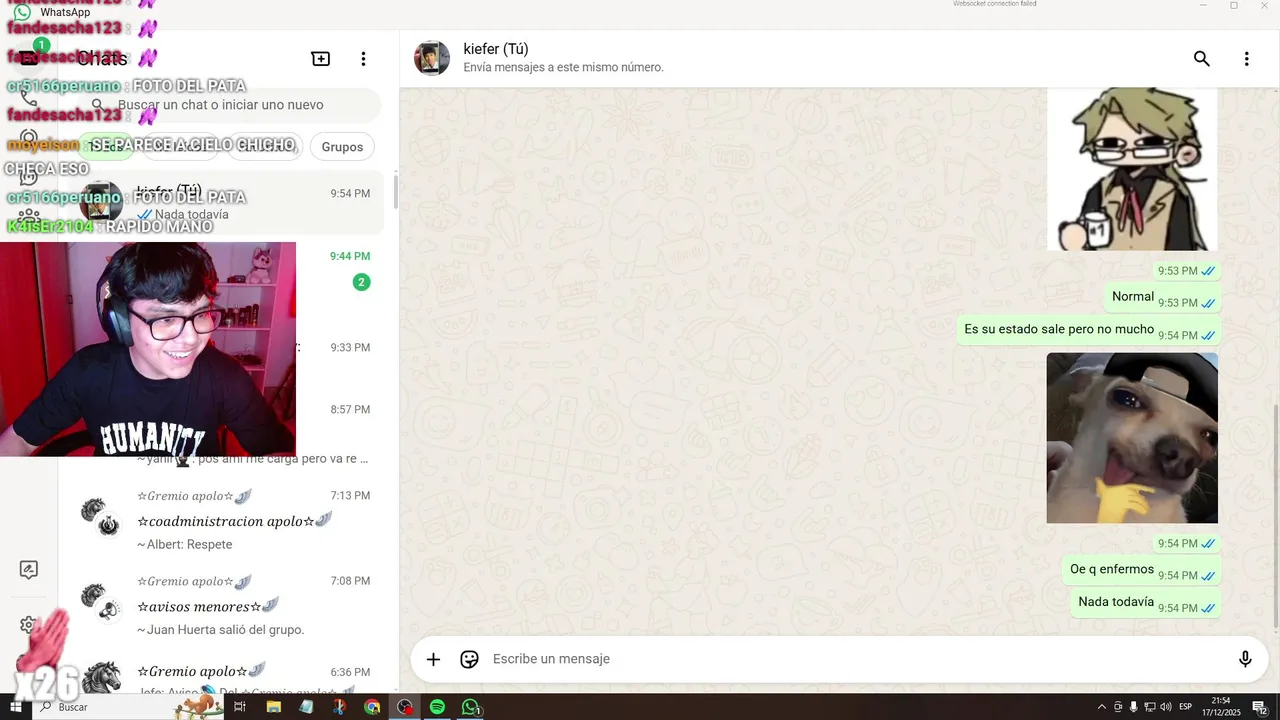This screenshot has height=720, width=1280.
Task: Launch File Explorer from the taskbar
Action: pos(273,707)
